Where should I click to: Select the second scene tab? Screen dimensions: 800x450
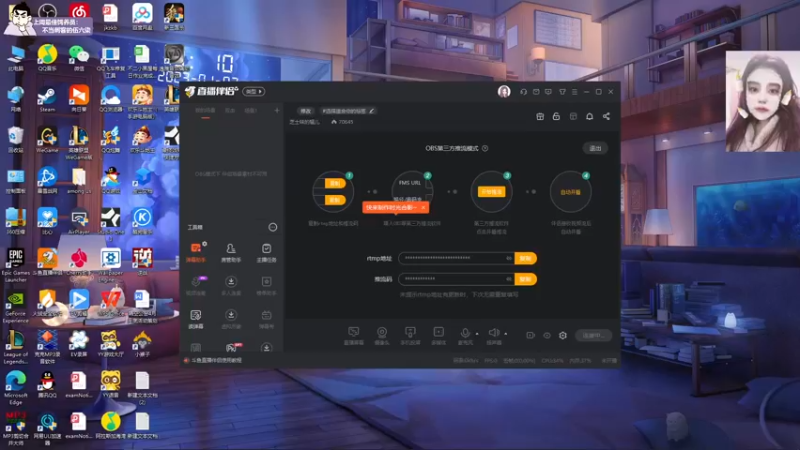pyautogui.click(x=230, y=111)
